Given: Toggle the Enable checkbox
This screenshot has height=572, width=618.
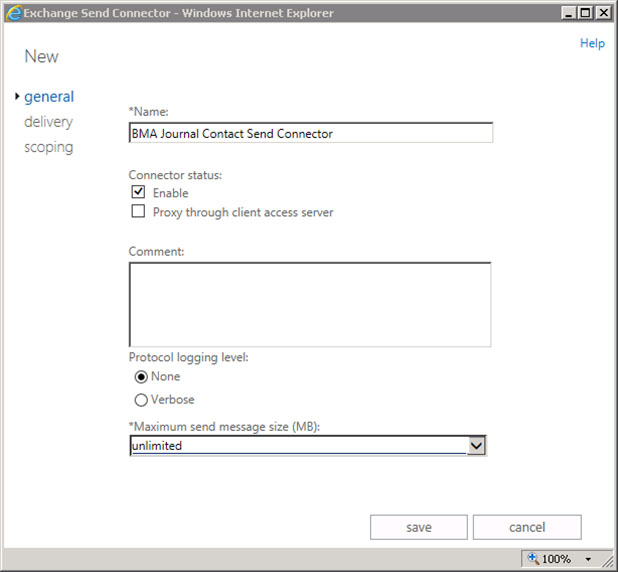Looking at the screenshot, I should (x=138, y=192).
